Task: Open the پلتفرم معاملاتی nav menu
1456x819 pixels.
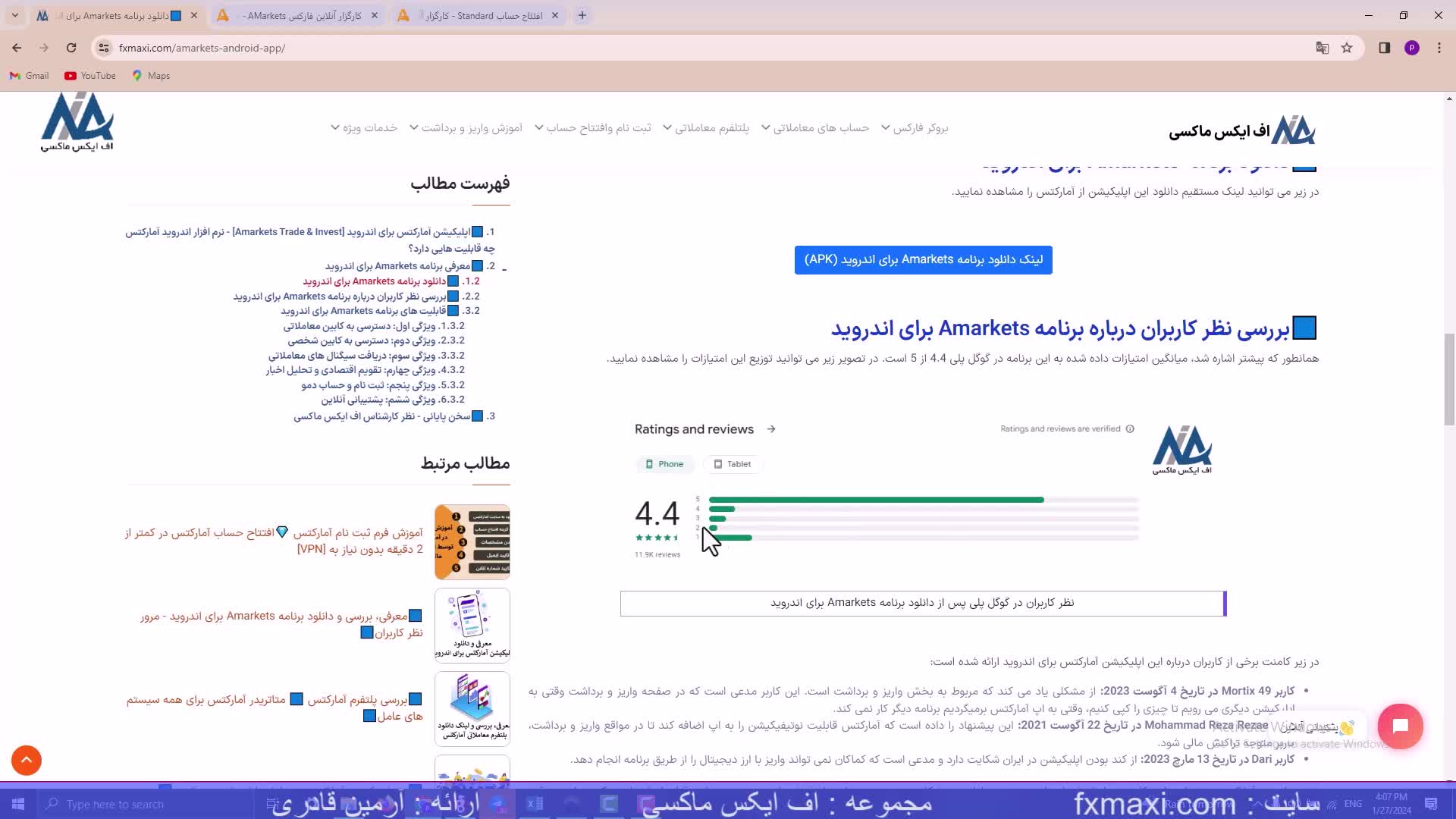Action: (x=711, y=128)
